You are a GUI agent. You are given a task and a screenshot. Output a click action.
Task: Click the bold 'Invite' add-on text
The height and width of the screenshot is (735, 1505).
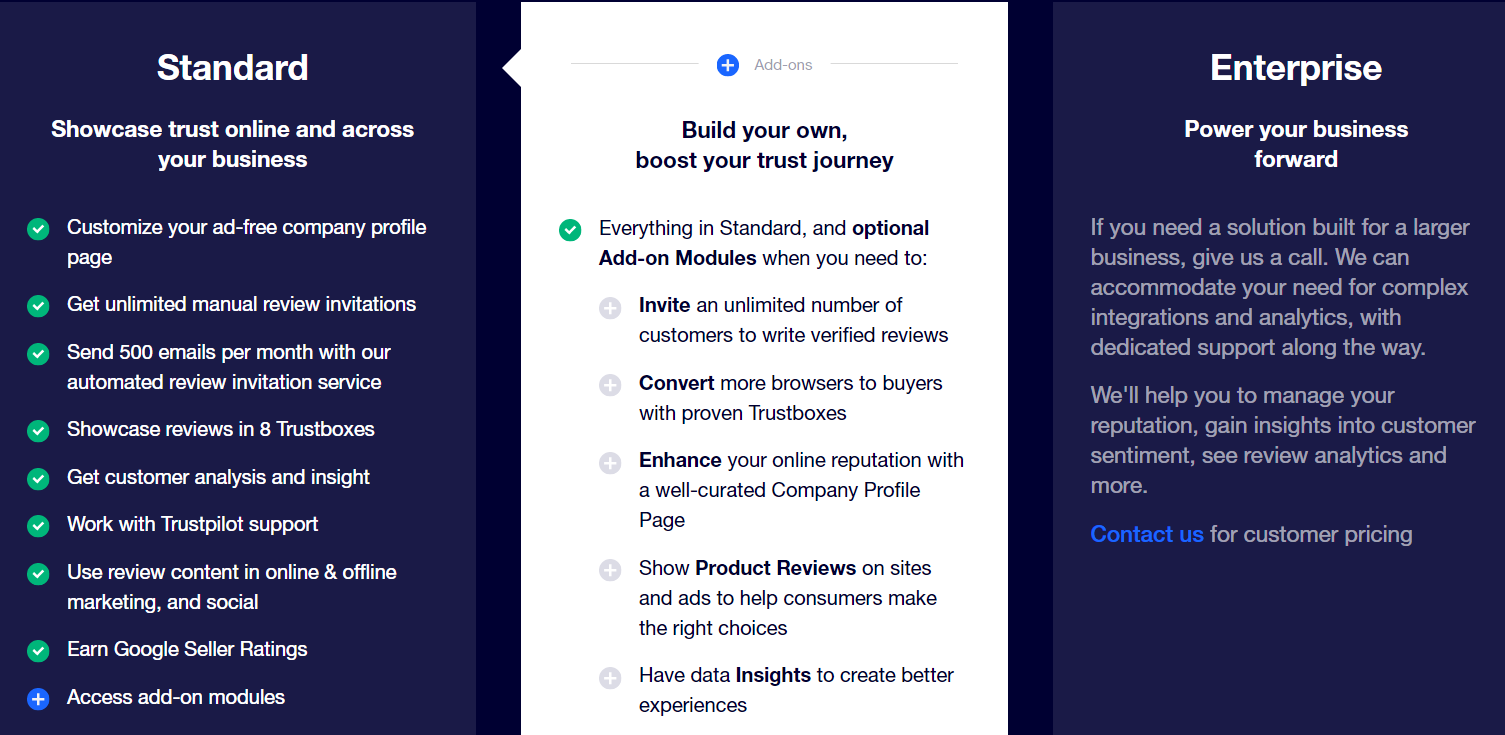(664, 305)
